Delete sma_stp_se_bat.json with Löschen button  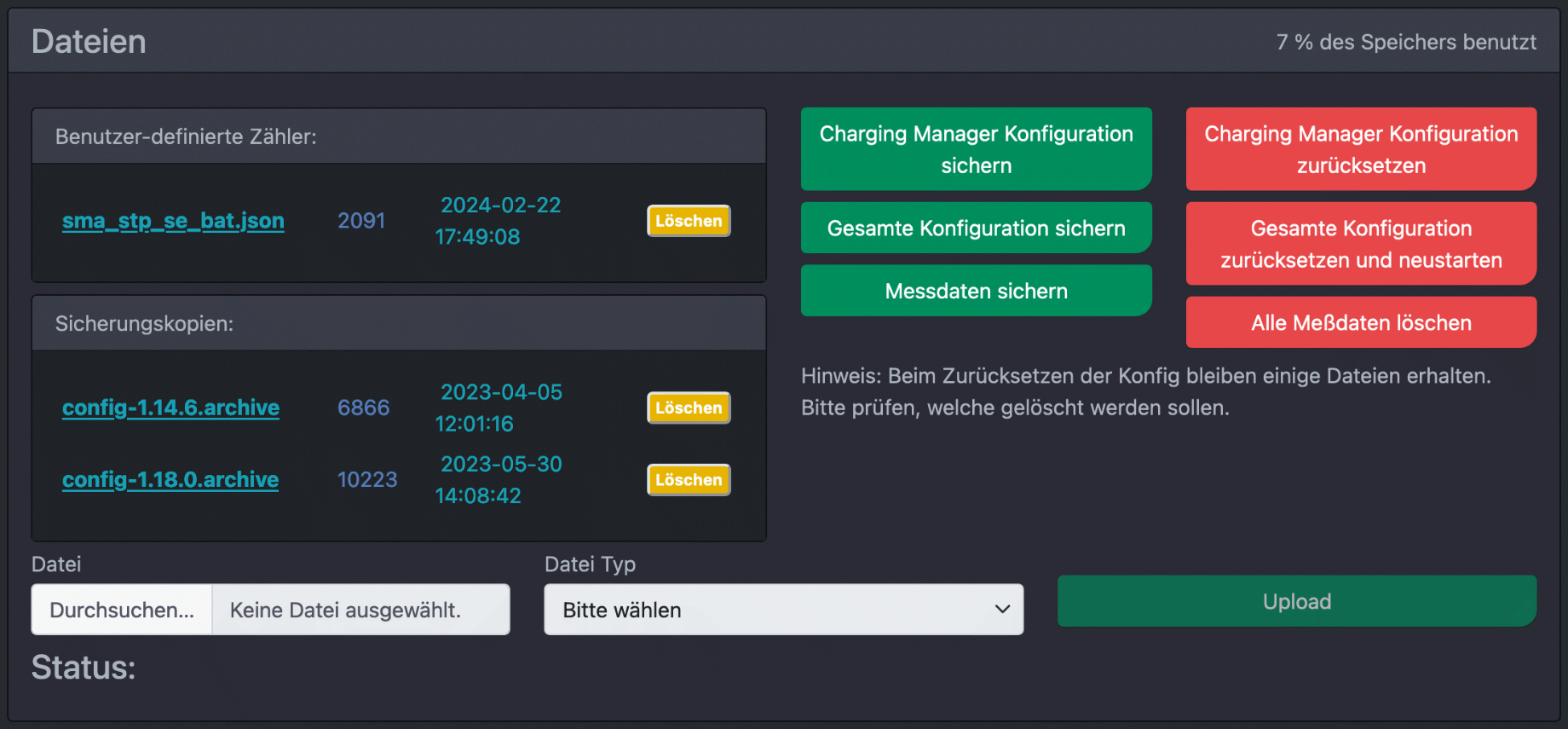pos(688,221)
